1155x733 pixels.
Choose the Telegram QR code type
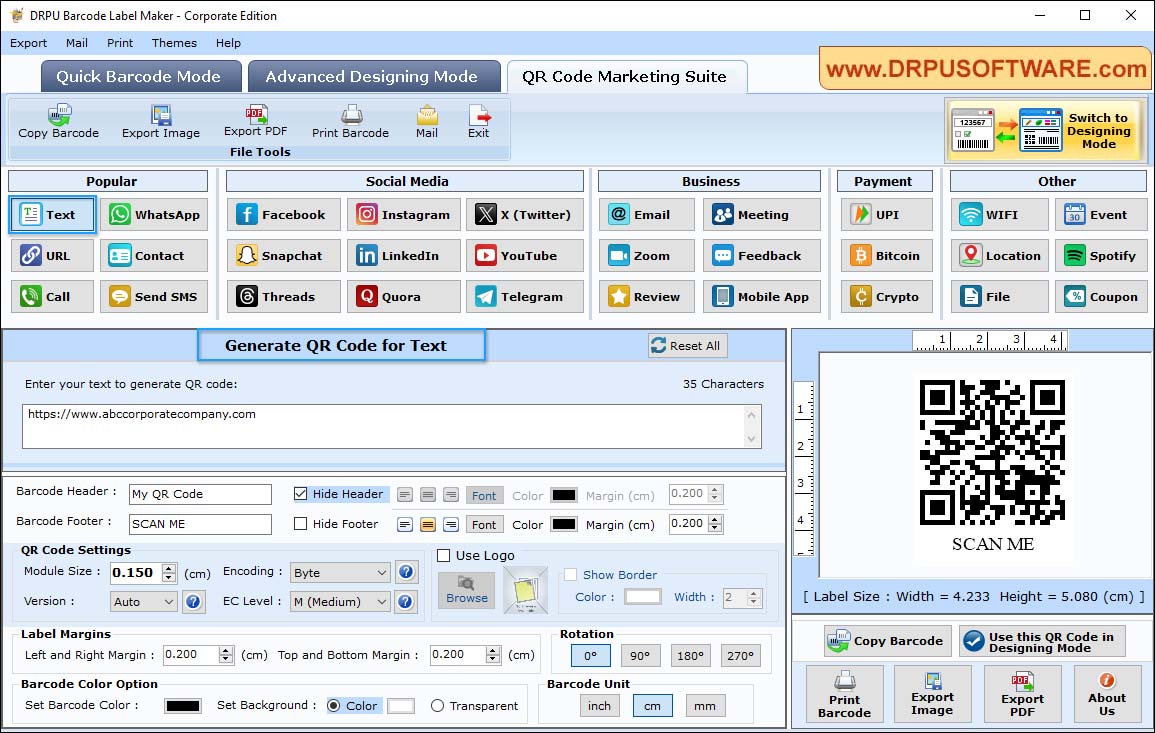[524, 297]
